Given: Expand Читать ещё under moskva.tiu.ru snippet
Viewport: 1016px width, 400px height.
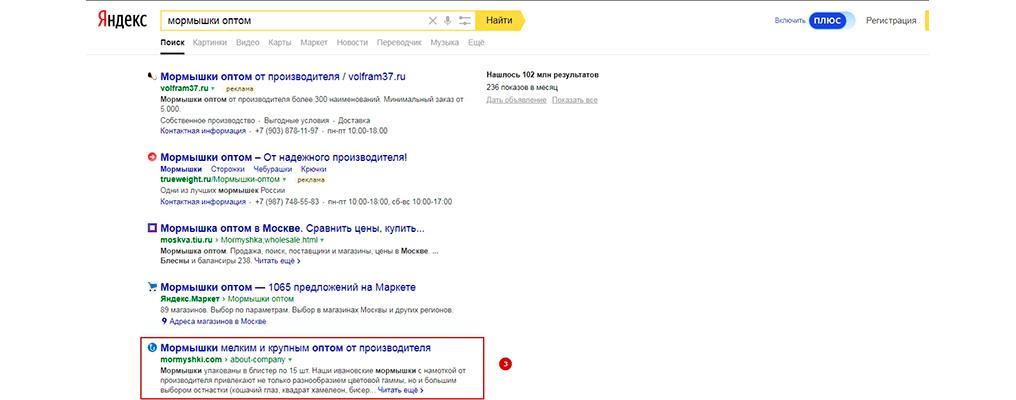Looking at the screenshot, I should 277,261.
